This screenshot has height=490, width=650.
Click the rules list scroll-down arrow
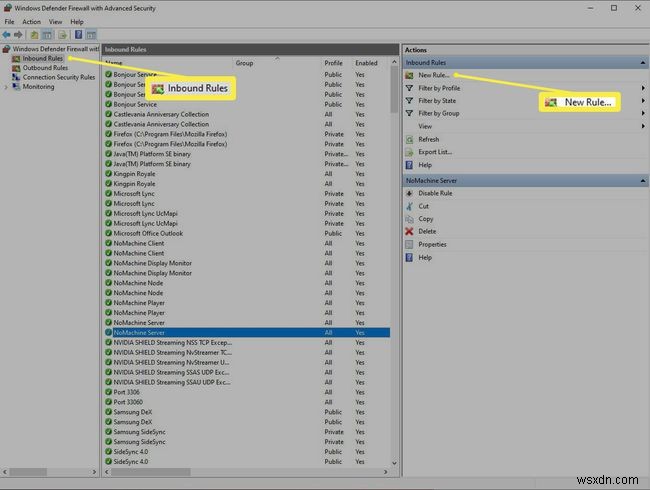tap(394, 463)
